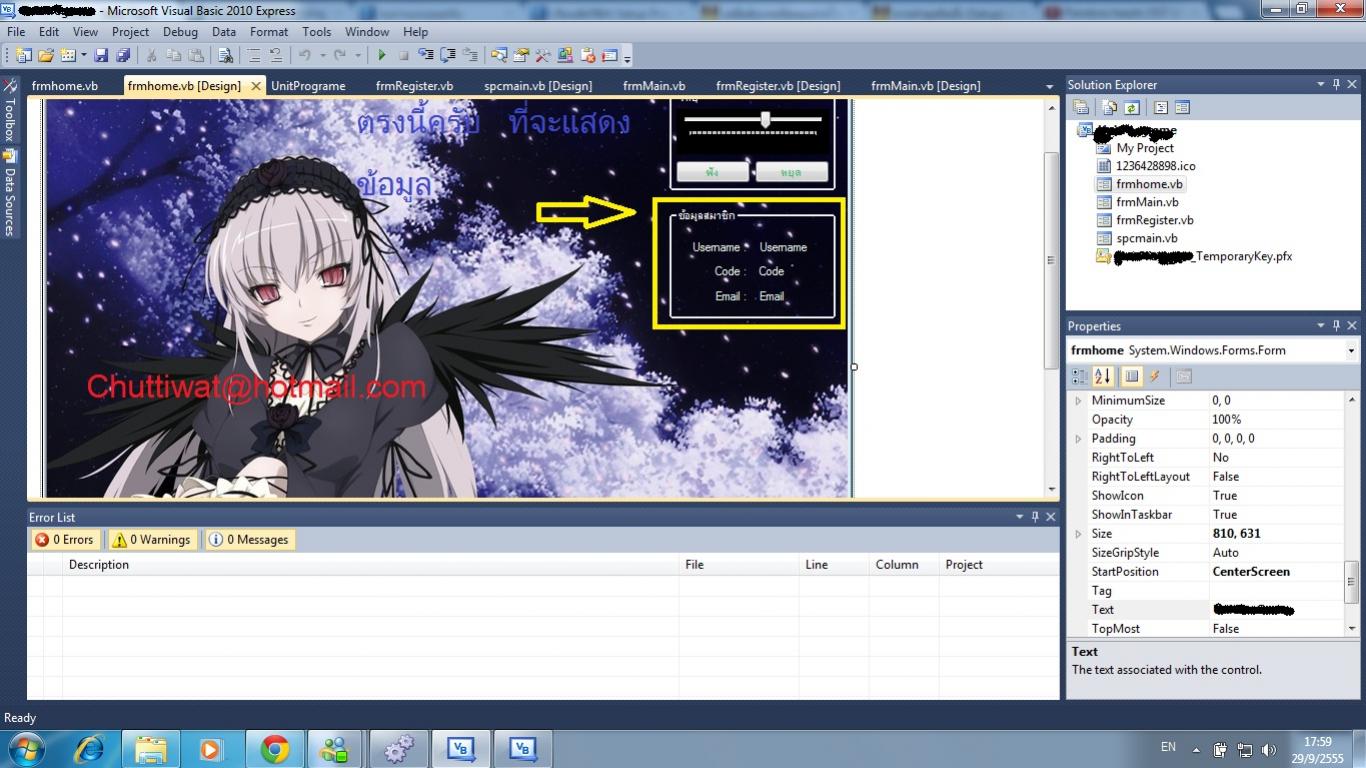This screenshot has height=768, width=1366.
Task: Click the Save All toolbar icon
Action: coord(123,55)
